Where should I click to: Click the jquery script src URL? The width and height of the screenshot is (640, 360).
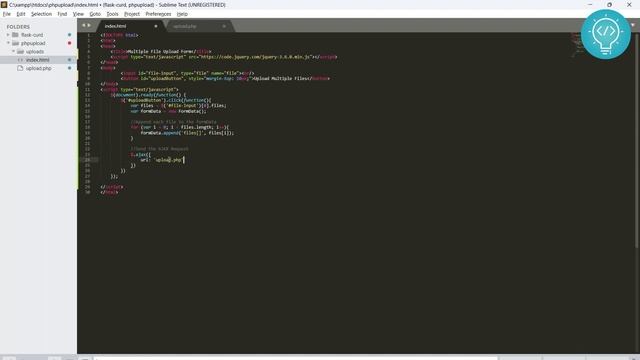pos(255,57)
